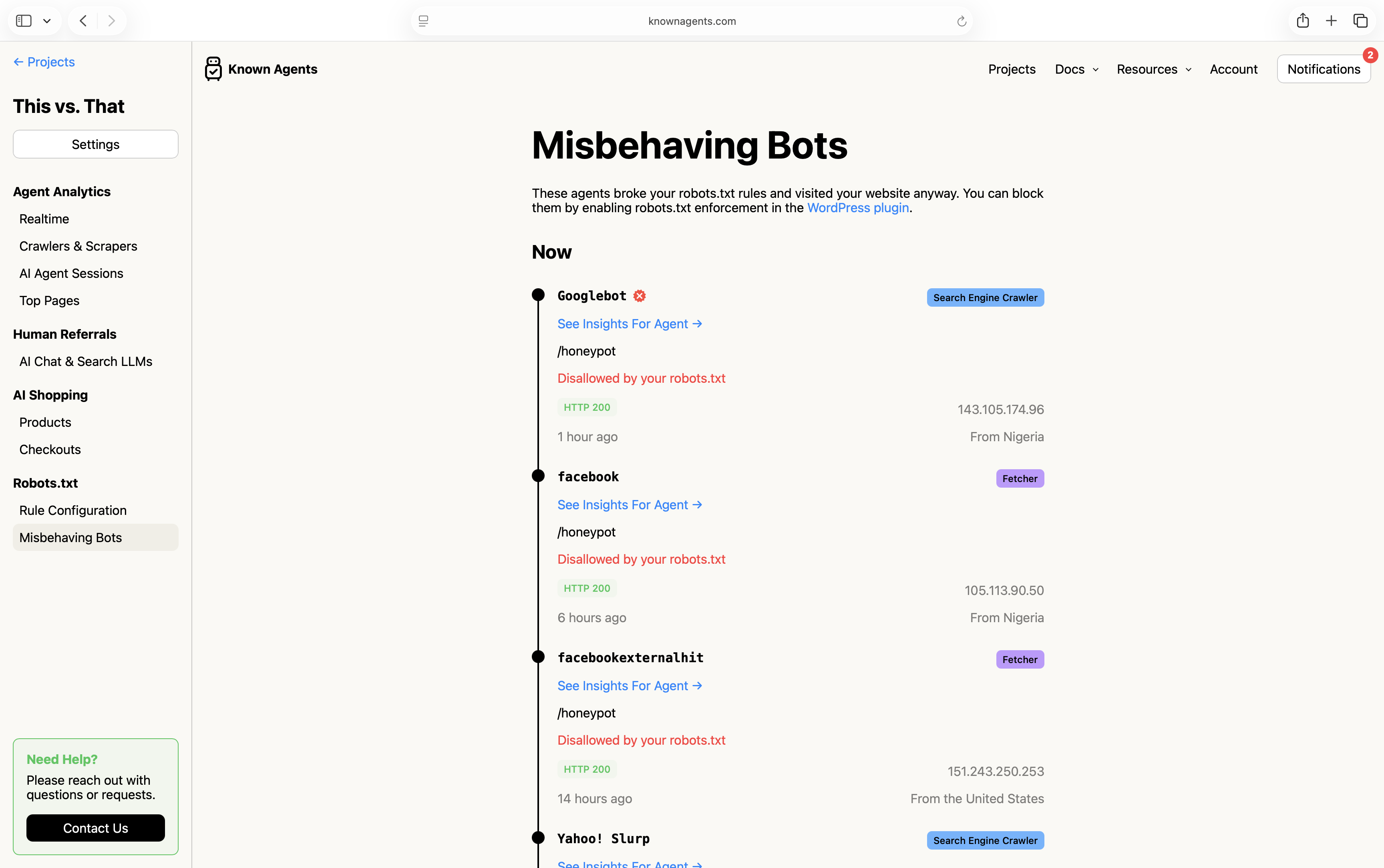Open Notifications with the badge
Image resolution: width=1384 pixels, height=868 pixels.
1323,68
